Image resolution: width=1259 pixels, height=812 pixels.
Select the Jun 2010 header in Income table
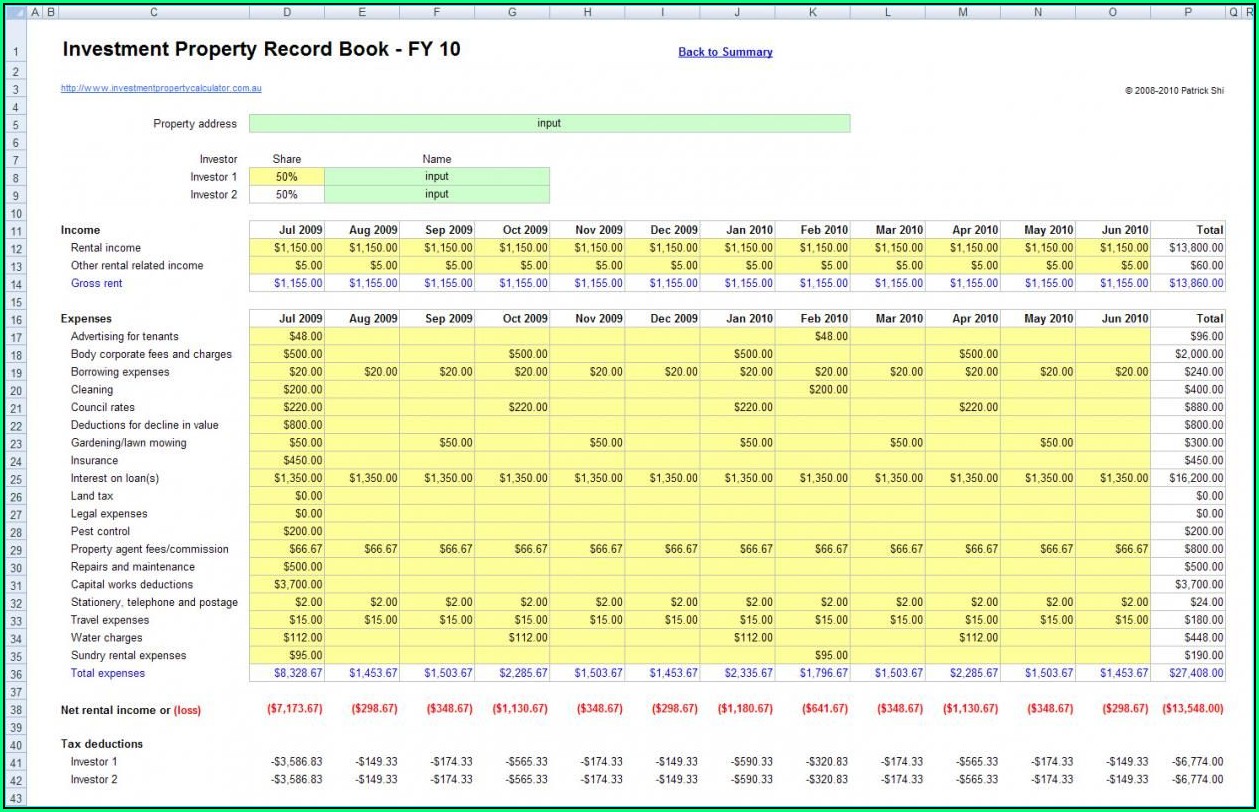tap(1112, 230)
